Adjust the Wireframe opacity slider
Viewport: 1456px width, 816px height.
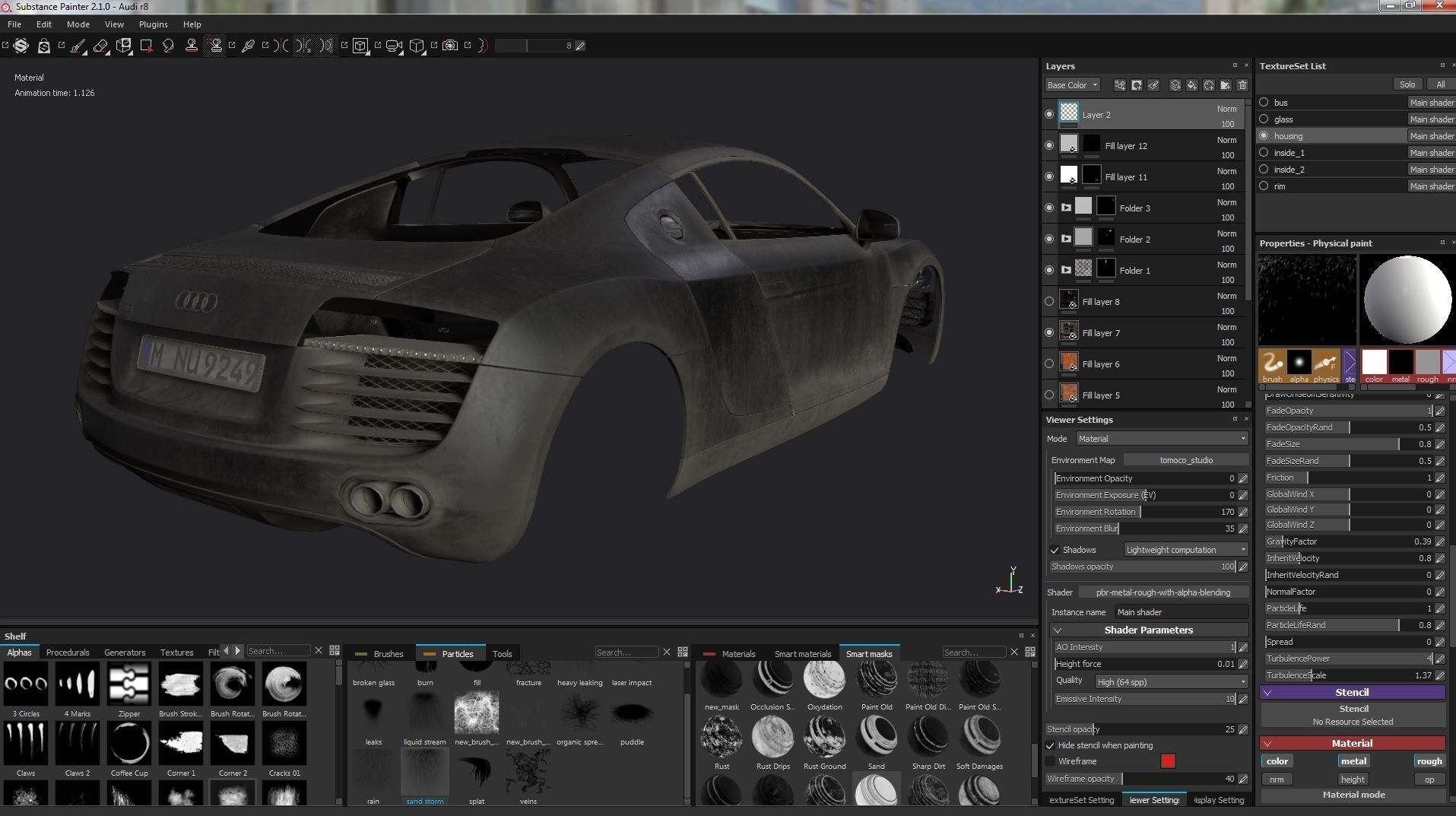1140,779
